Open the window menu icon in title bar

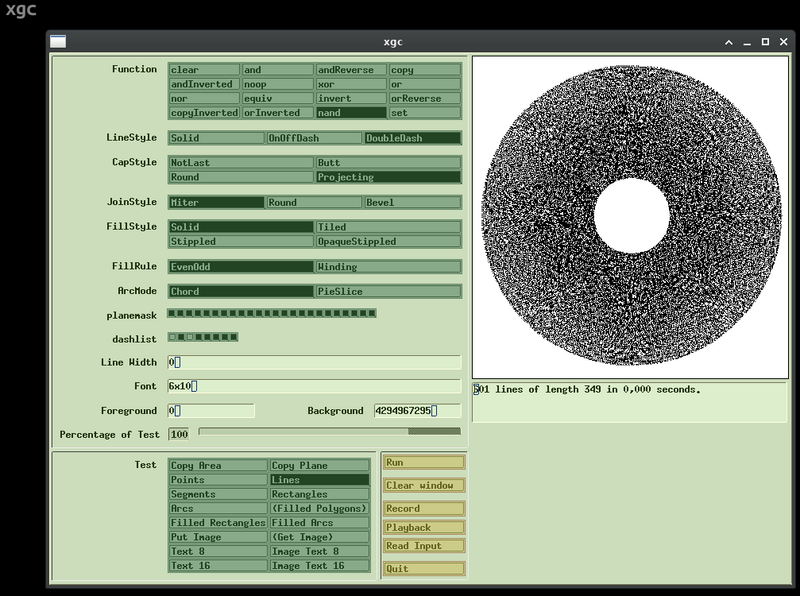pos(58,42)
